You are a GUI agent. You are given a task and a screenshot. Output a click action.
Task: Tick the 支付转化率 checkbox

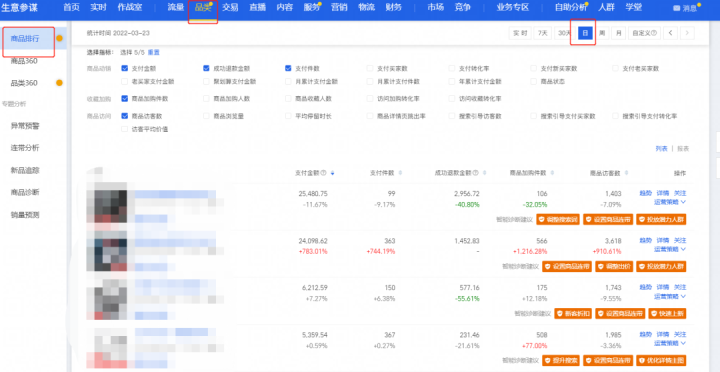[452, 68]
